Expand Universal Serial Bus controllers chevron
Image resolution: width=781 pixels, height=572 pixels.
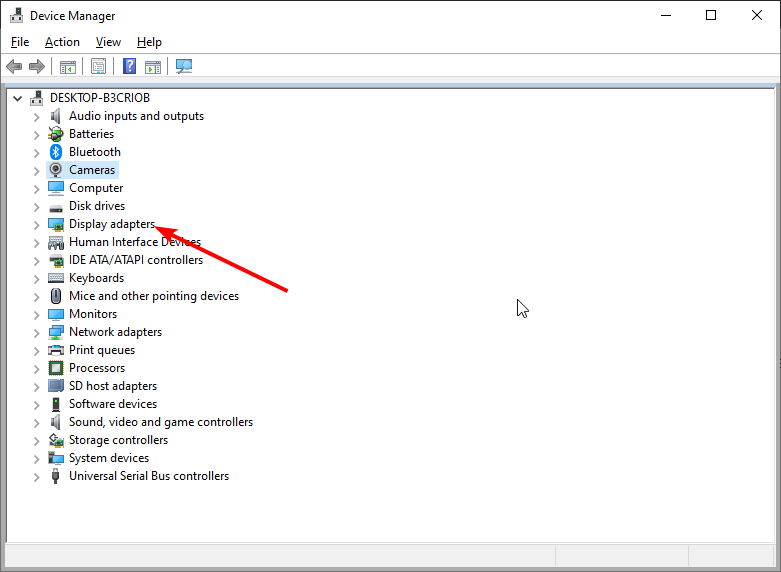tap(36, 477)
